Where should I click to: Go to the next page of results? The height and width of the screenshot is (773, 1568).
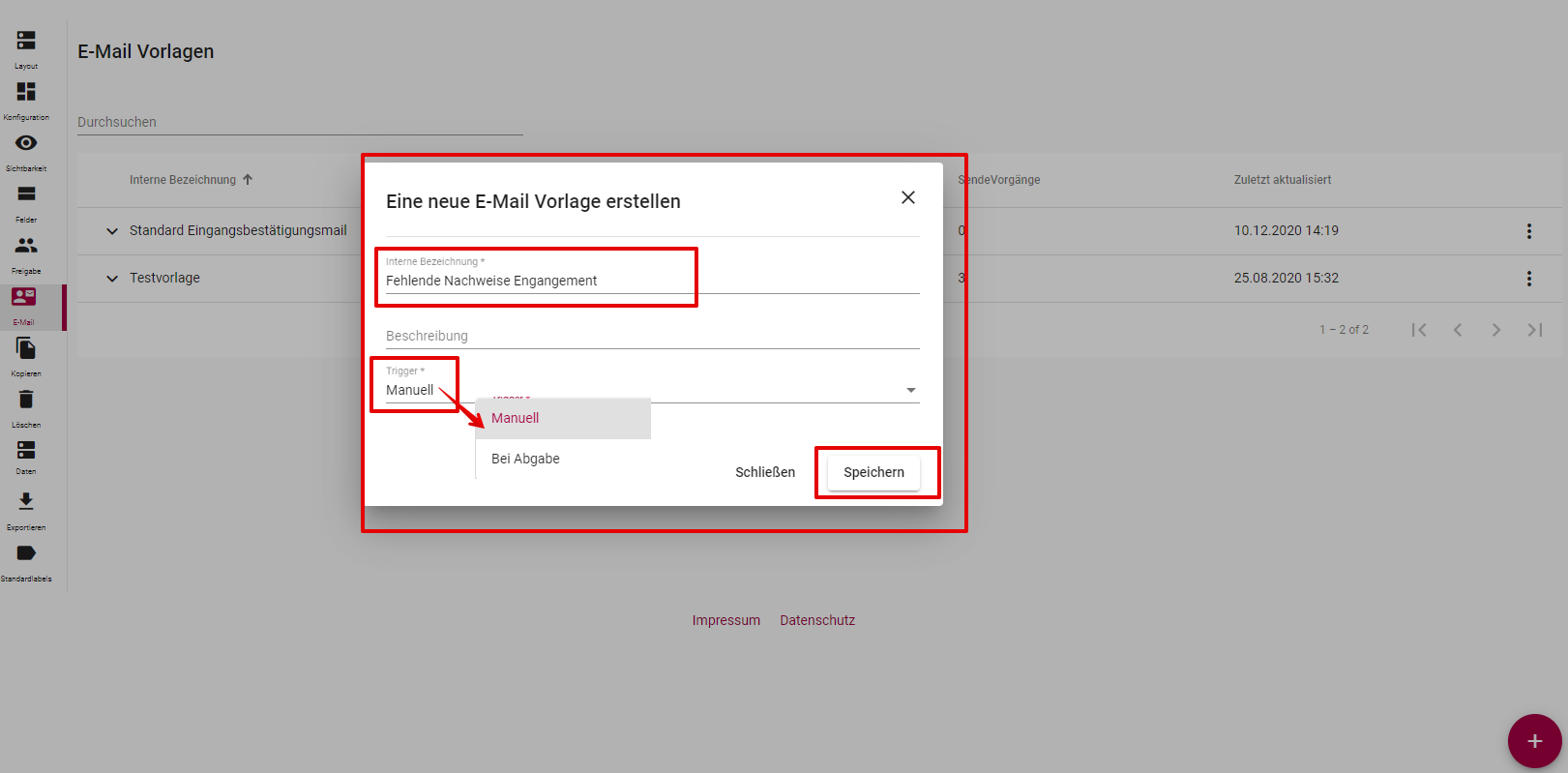point(1496,330)
